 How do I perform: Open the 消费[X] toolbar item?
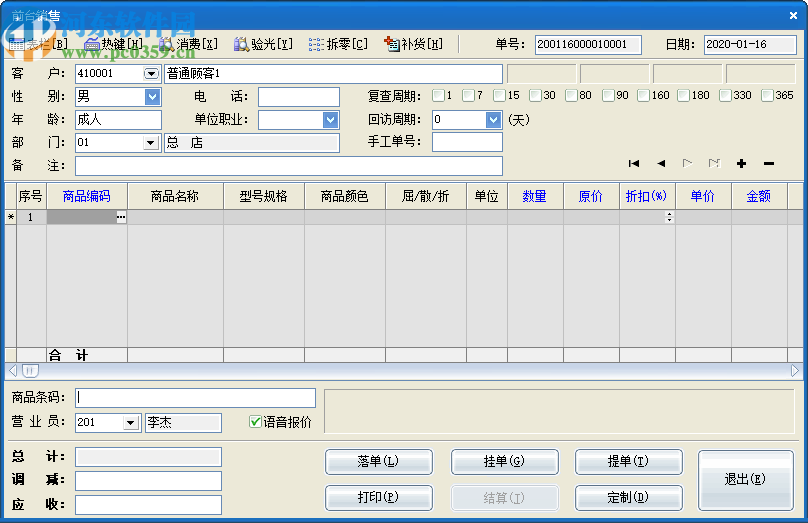[x=189, y=44]
